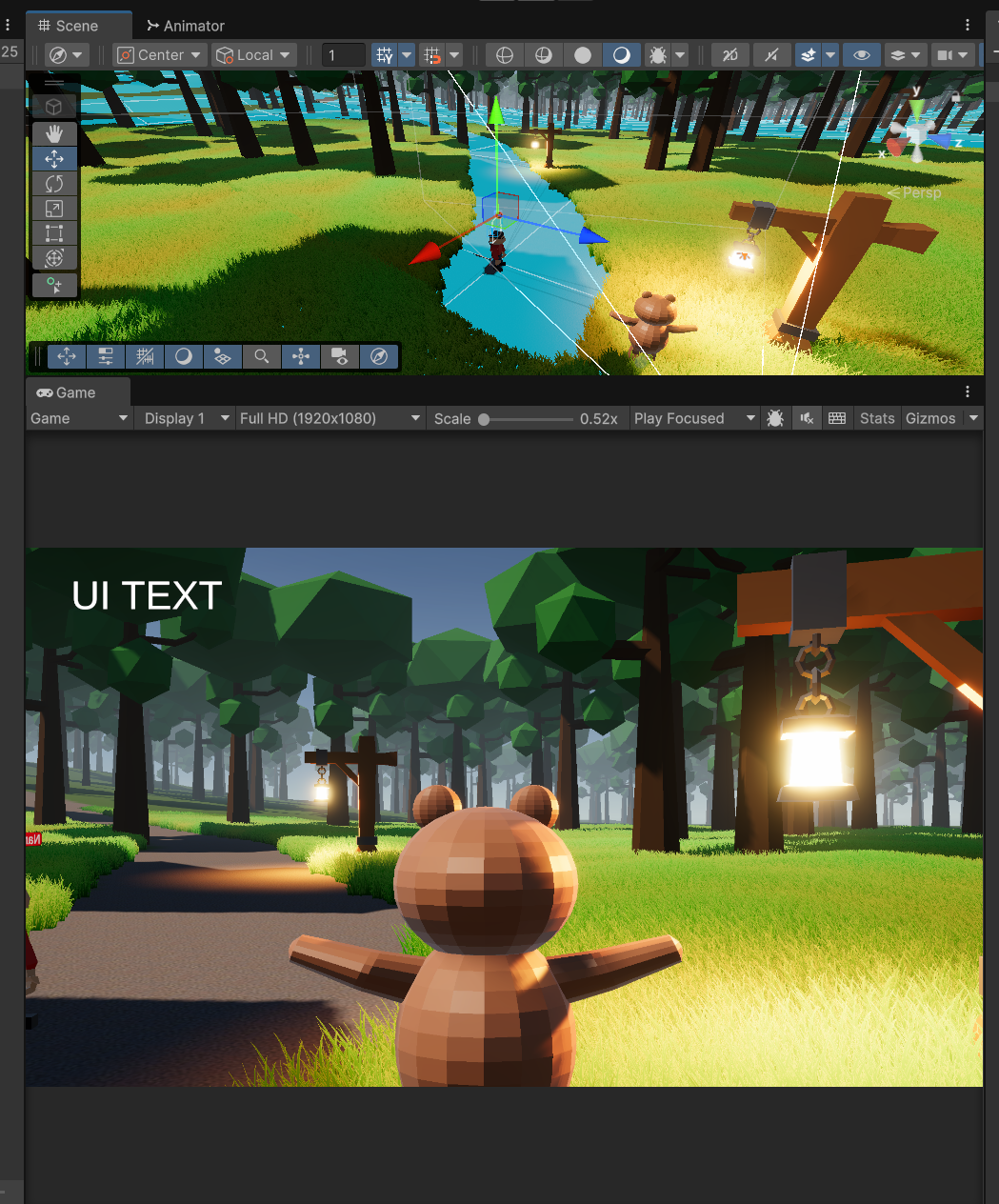This screenshot has width=999, height=1204.
Task: Select the Hand (View) tool
Action: pyautogui.click(x=54, y=134)
